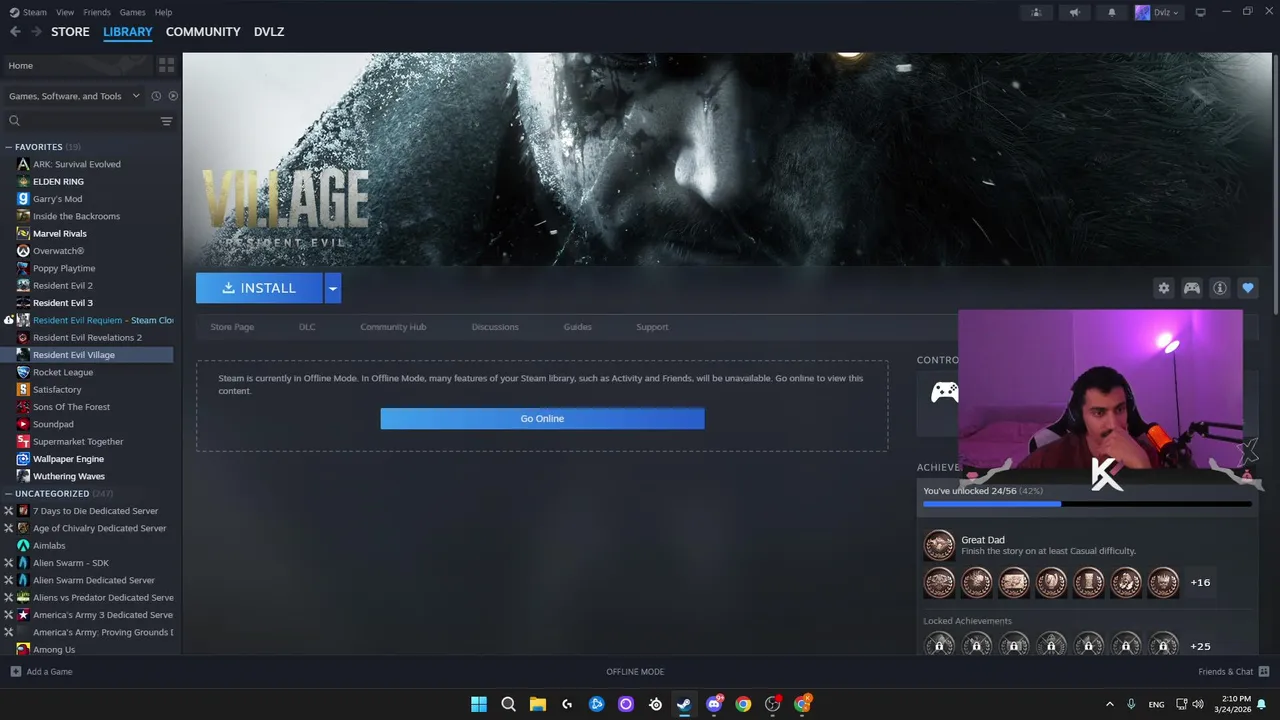Image resolution: width=1280 pixels, height=720 pixels.
Task: Switch to Big Picture mode icon
Action: point(1200,12)
